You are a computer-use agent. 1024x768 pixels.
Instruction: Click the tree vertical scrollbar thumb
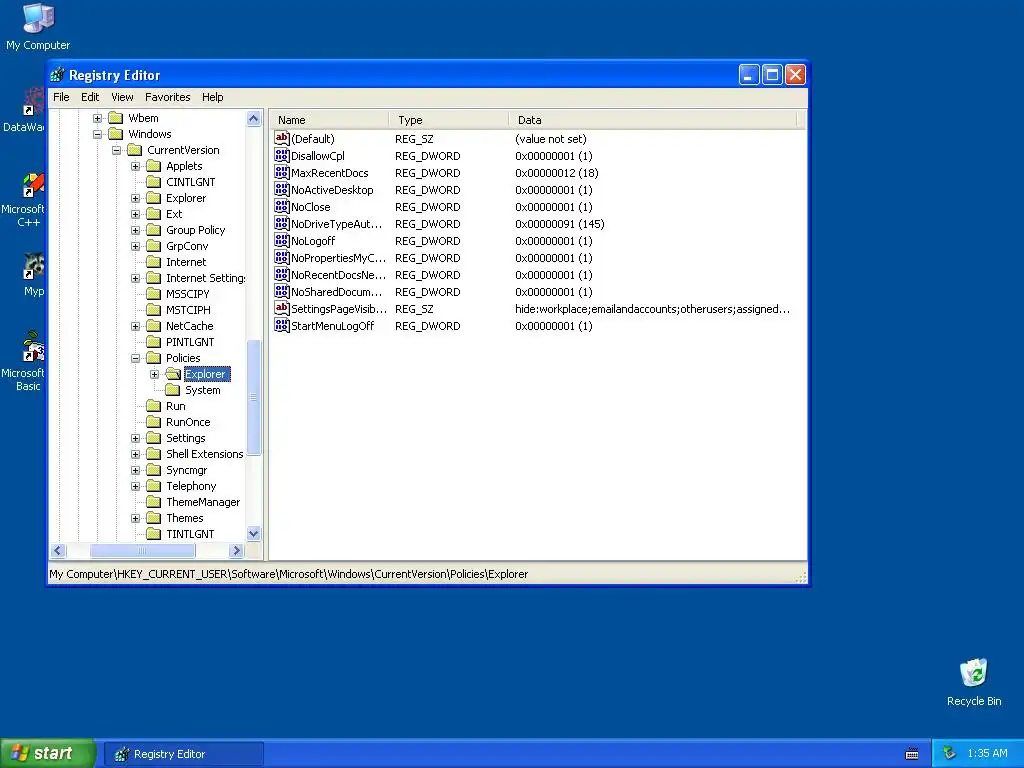[253, 397]
